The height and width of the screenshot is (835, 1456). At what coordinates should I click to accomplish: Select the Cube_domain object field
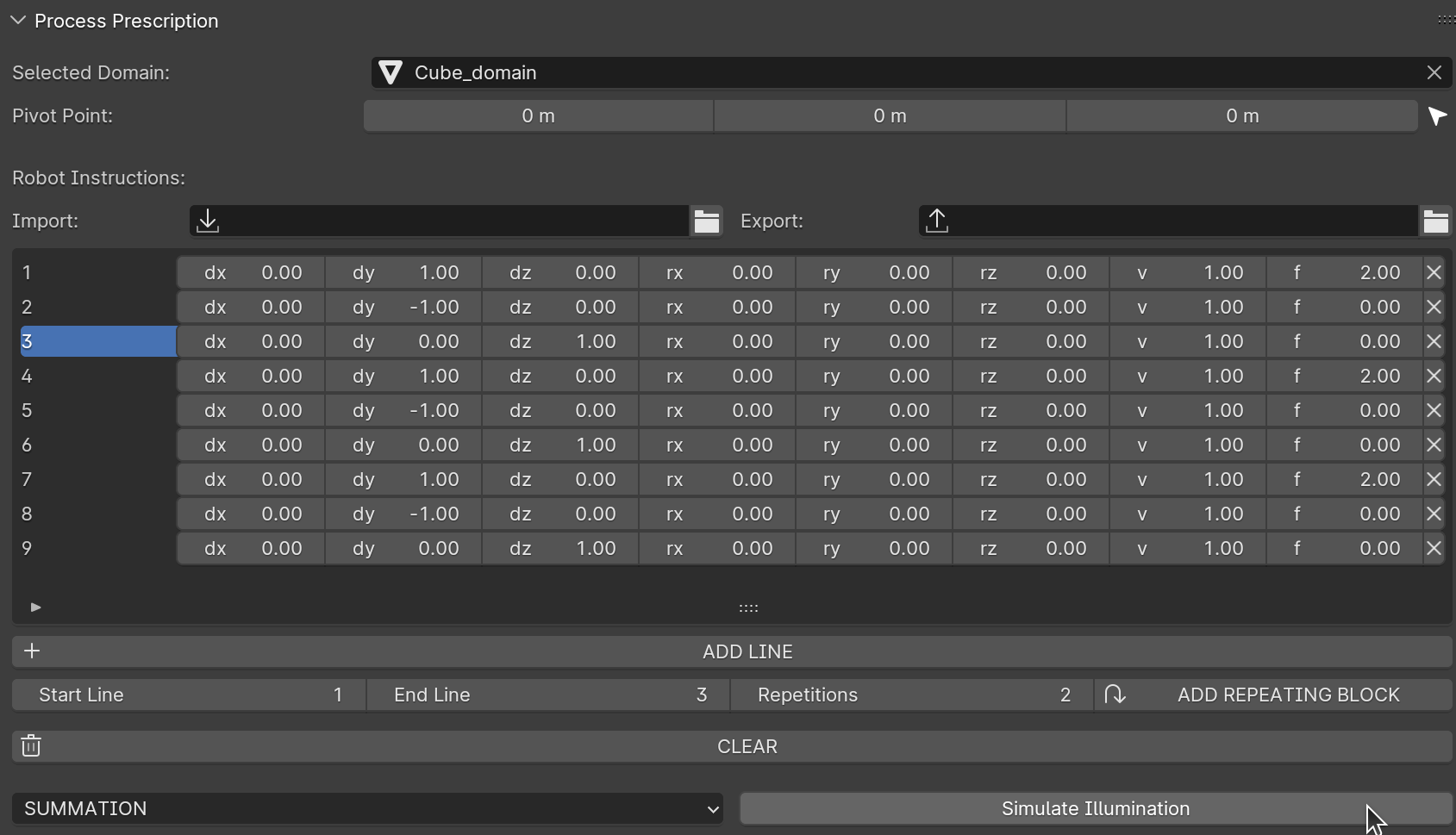click(x=912, y=73)
